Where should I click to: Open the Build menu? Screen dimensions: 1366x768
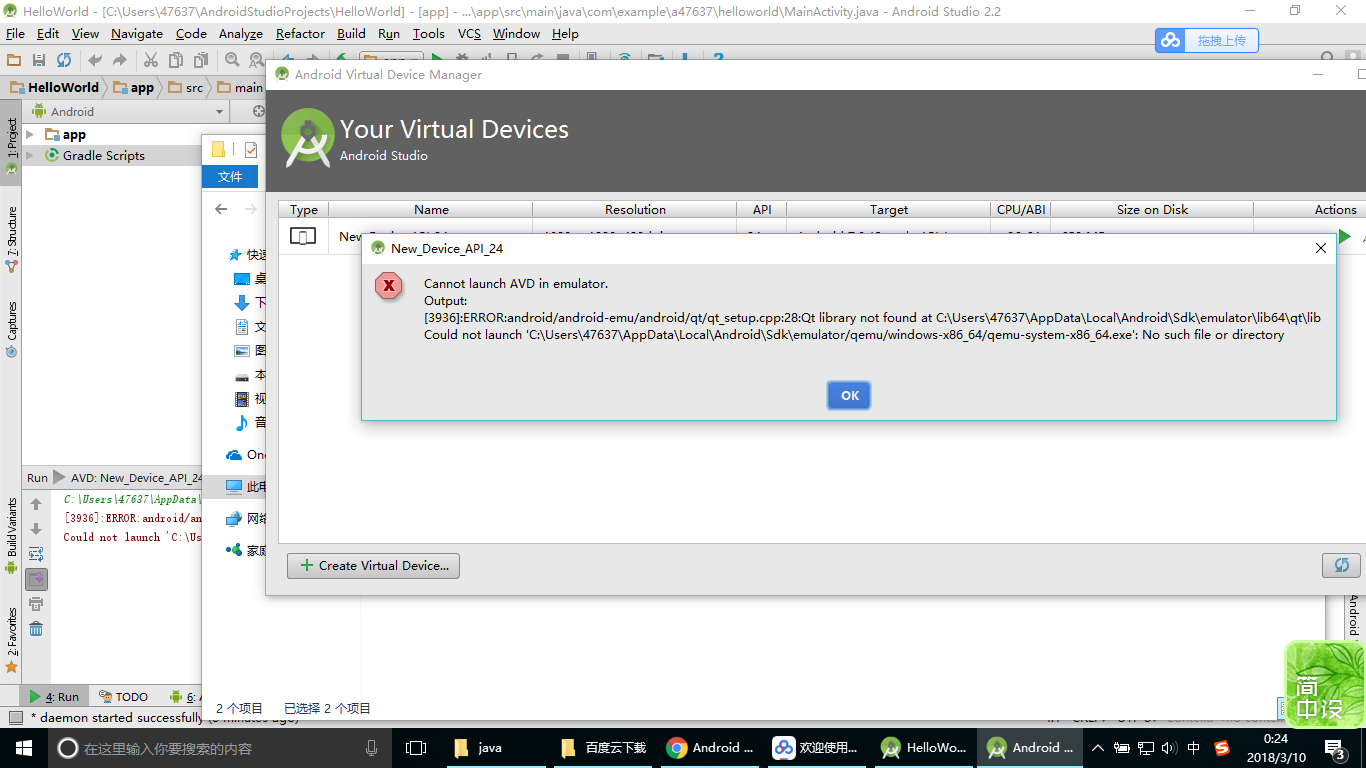[351, 33]
